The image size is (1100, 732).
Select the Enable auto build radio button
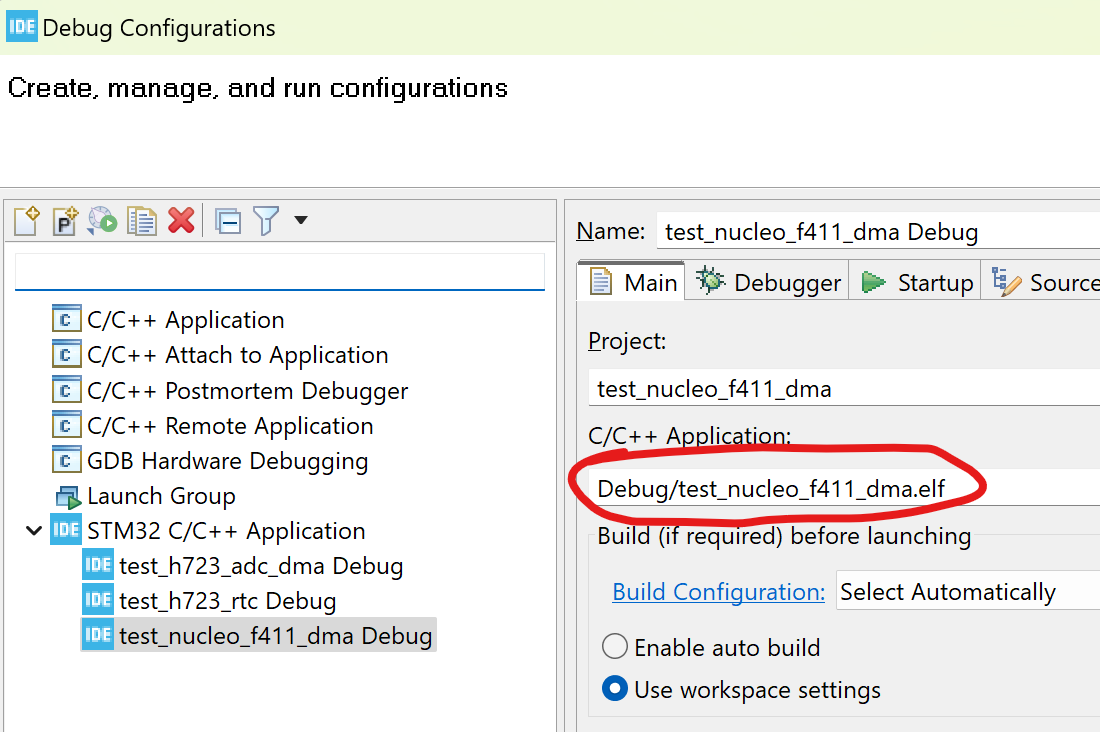[615, 646]
